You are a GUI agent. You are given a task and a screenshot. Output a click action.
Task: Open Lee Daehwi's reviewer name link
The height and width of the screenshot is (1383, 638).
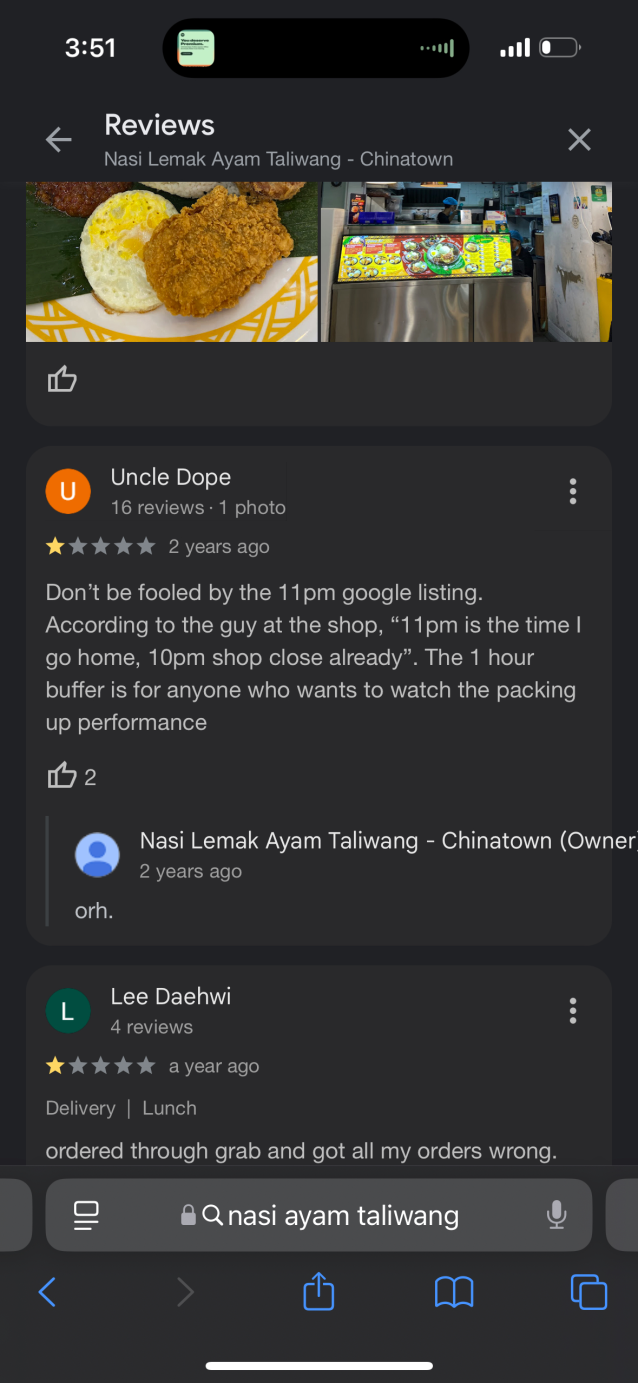pos(170,996)
